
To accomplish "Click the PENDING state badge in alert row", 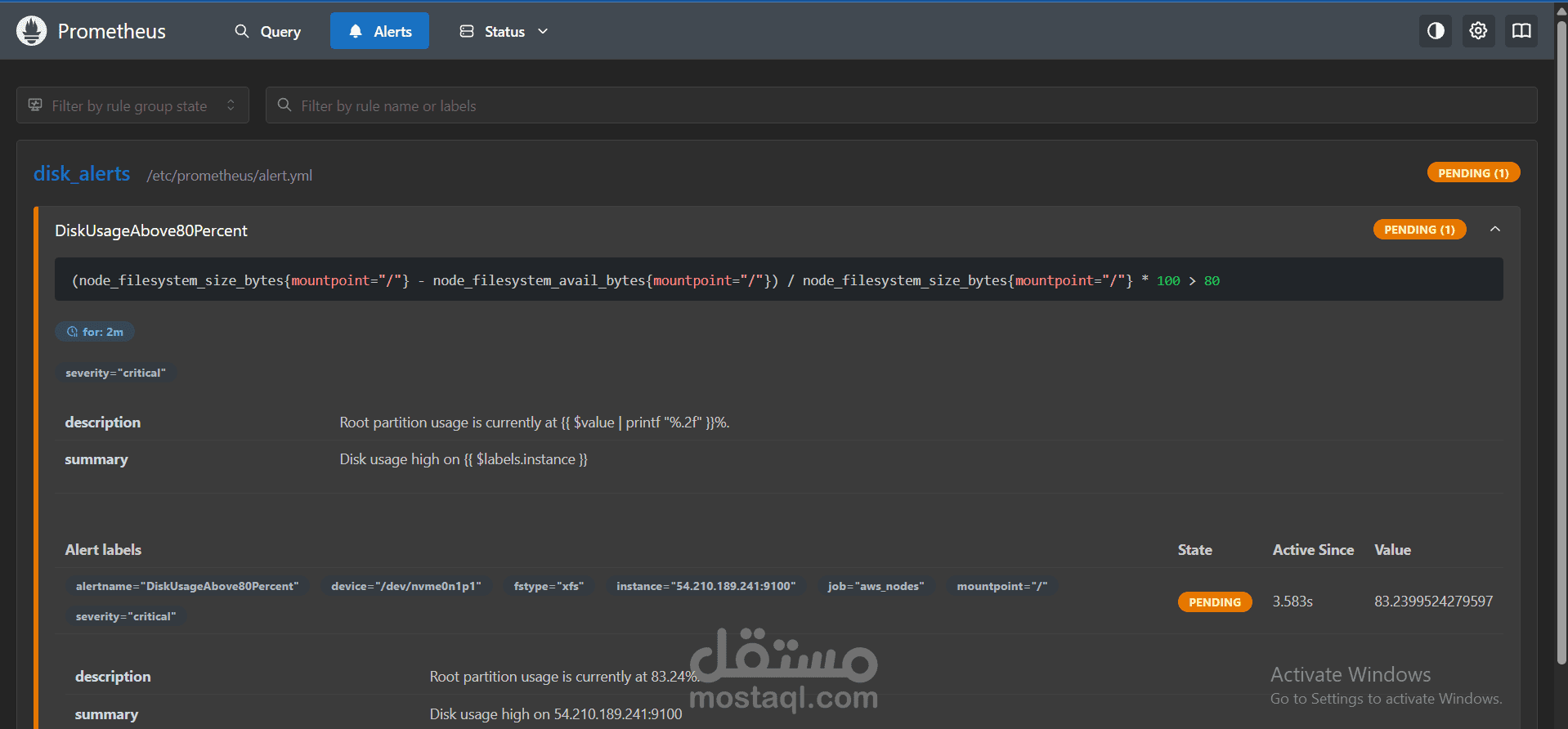I will pos(1215,602).
